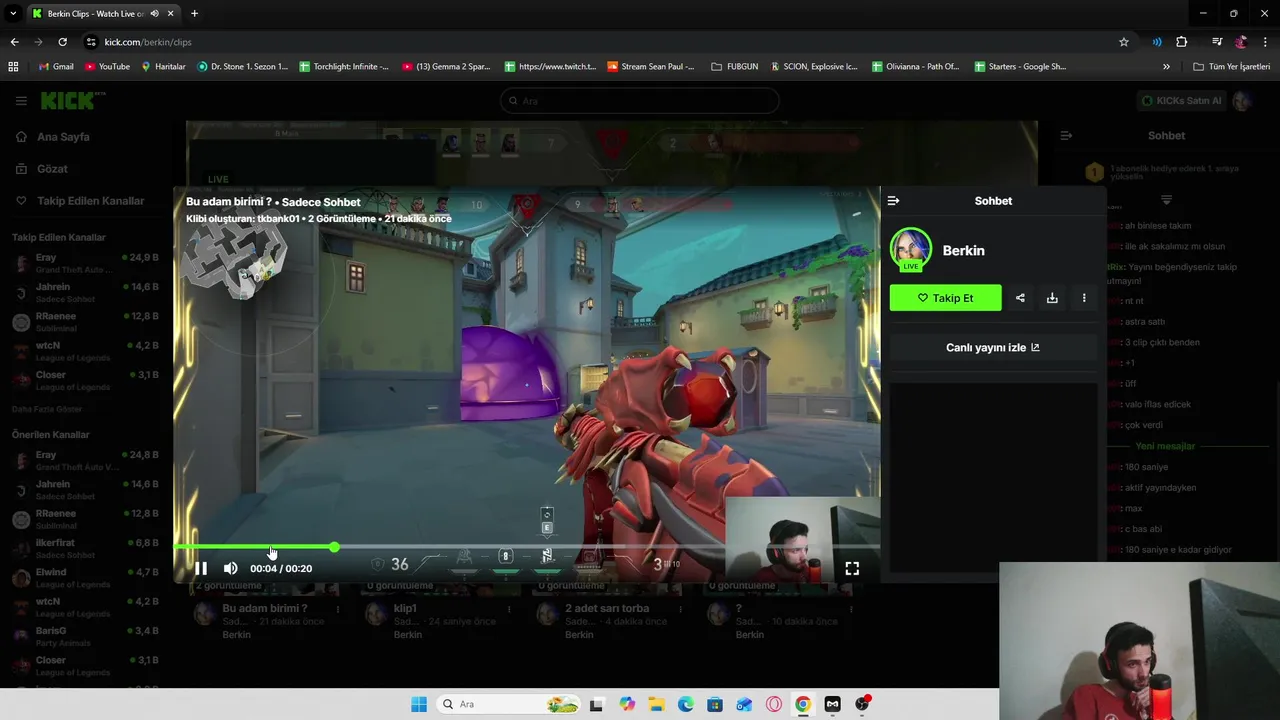Image resolution: width=1280 pixels, height=720 pixels.
Task: Open options for '2 adet sarı torba' clip
Action: (x=680, y=609)
